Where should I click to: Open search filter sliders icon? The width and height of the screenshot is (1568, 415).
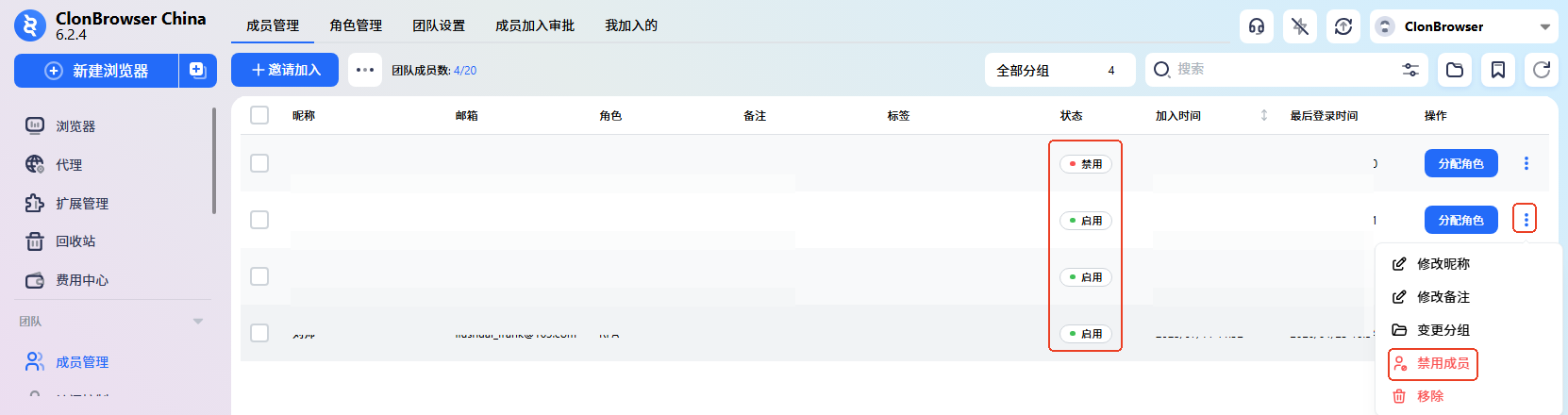(x=1410, y=70)
